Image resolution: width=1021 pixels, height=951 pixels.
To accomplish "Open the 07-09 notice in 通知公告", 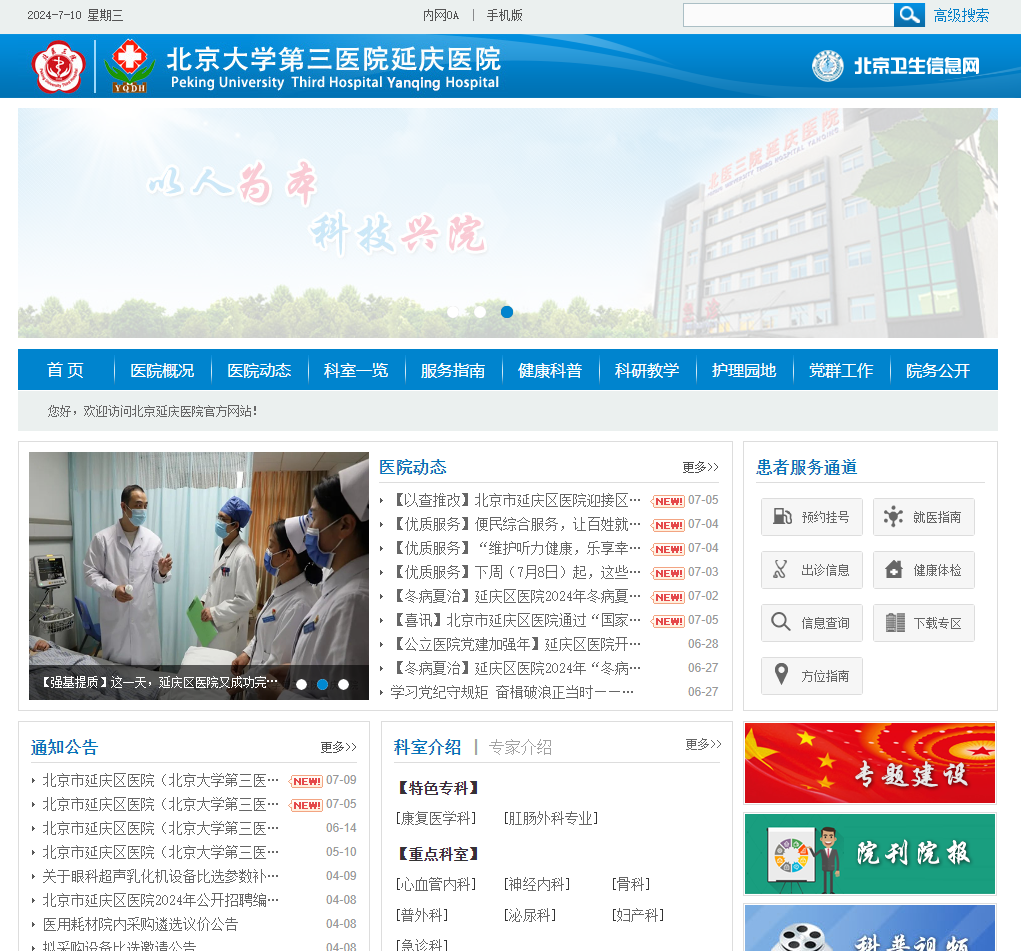I will (160, 780).
